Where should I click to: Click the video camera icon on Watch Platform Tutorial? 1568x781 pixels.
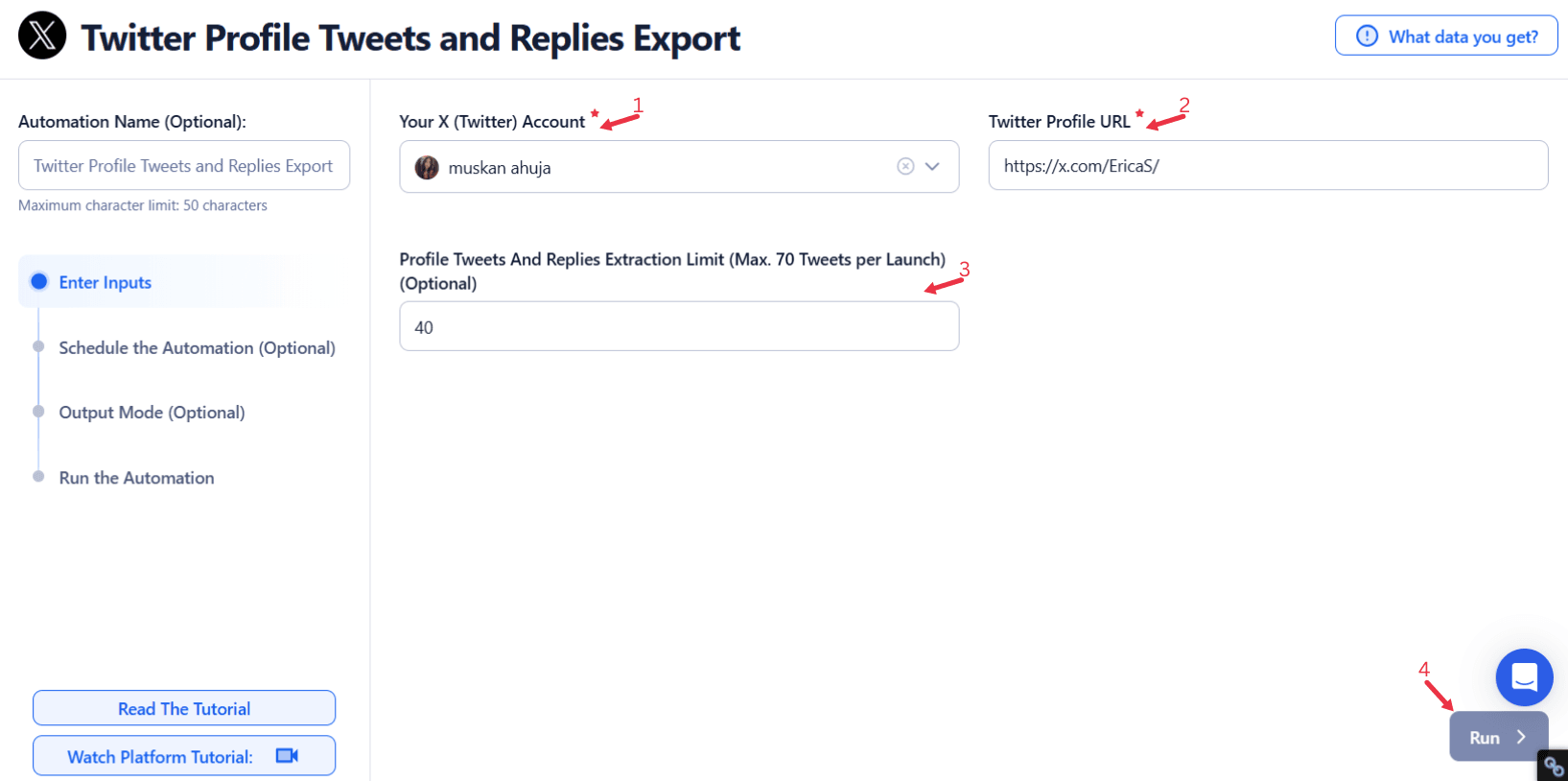[x=287, y=756]
